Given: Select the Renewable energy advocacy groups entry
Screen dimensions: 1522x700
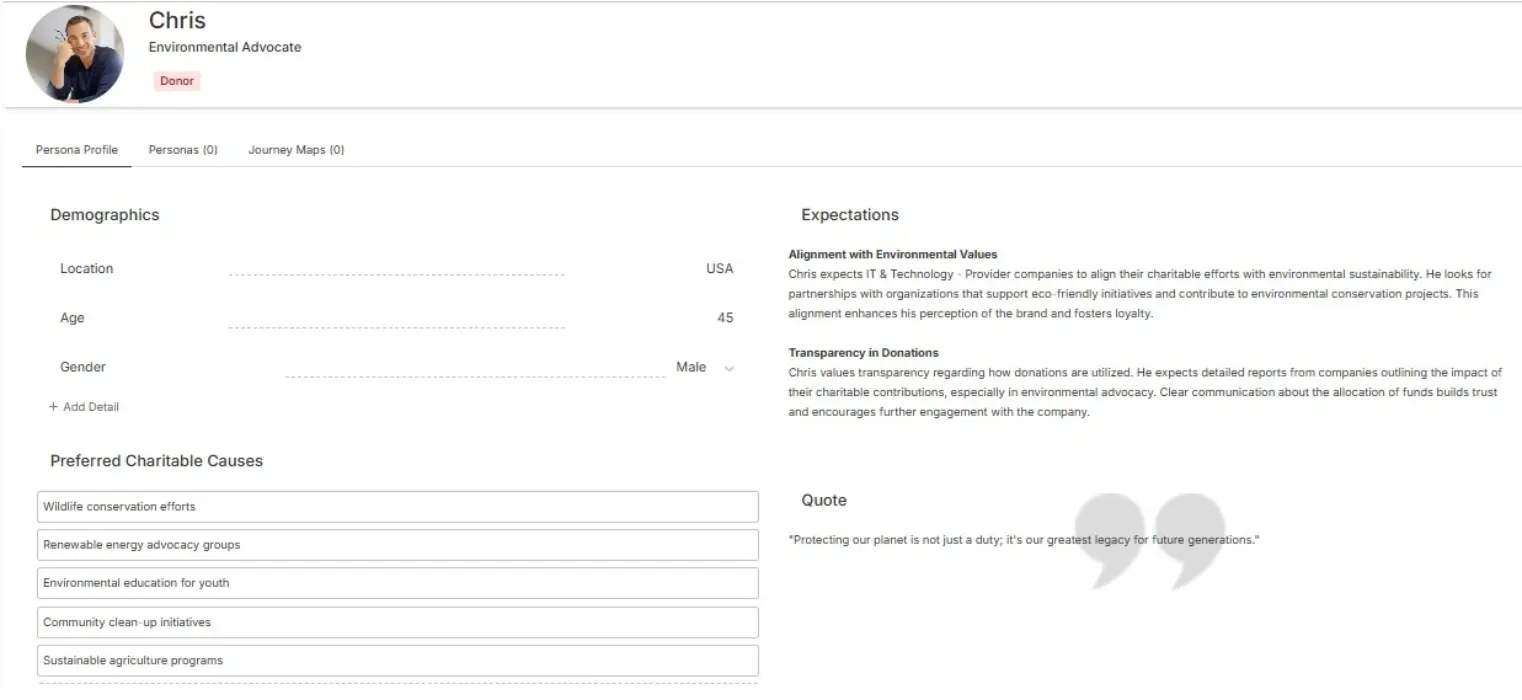Looking at the screenshot, I should pos(397,544).
